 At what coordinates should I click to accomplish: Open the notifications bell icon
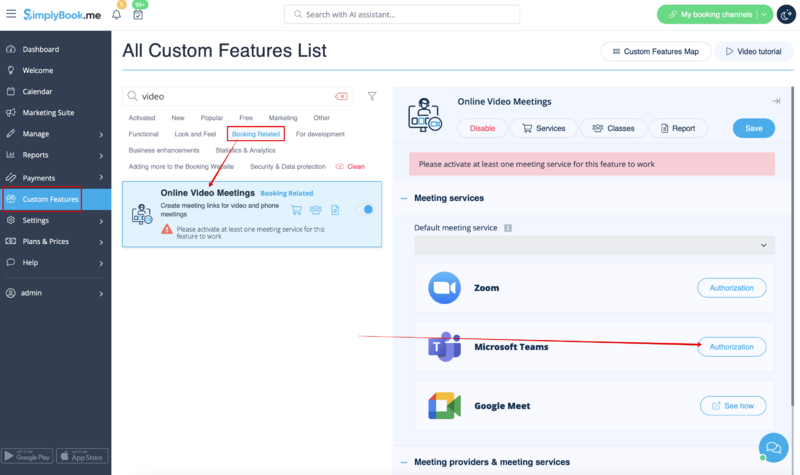[116, 14]
